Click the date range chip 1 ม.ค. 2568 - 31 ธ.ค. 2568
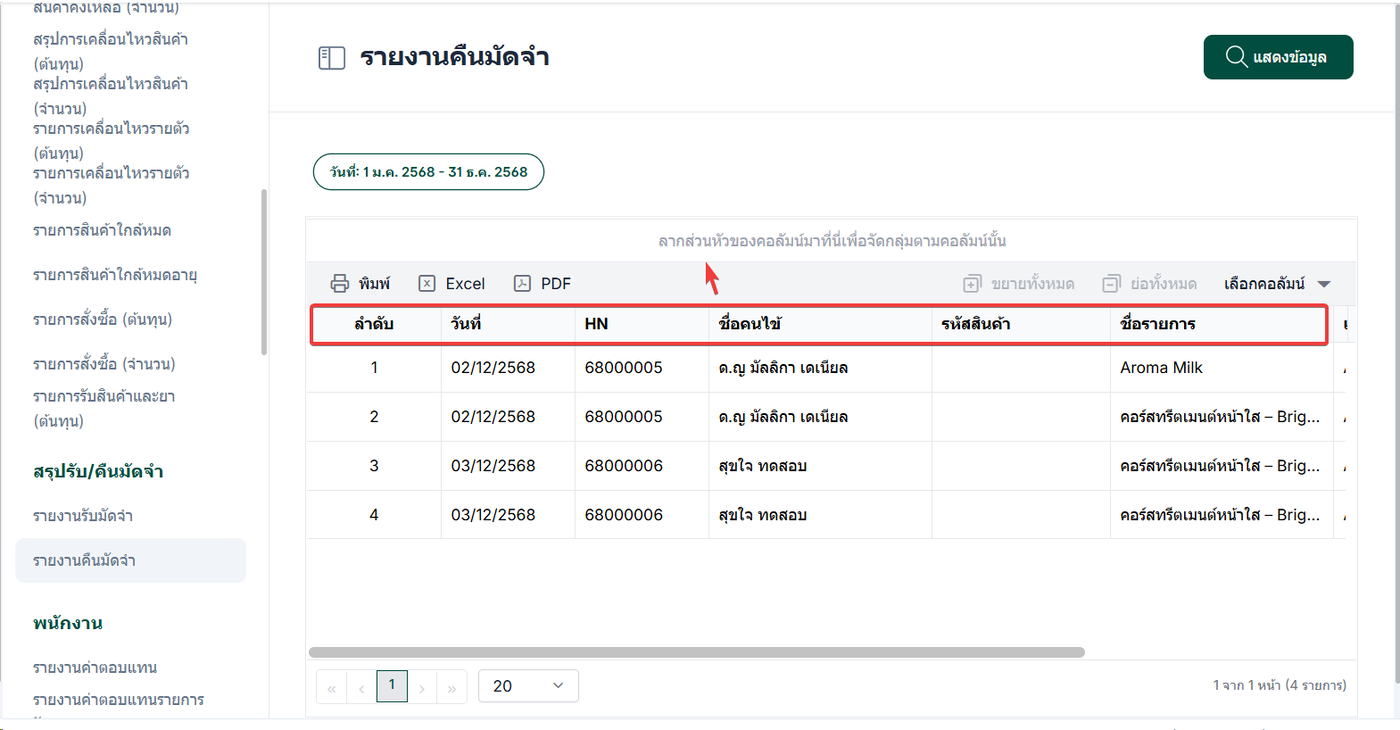The height and width of the screenshot is (730, 1400). click(429, 172)
